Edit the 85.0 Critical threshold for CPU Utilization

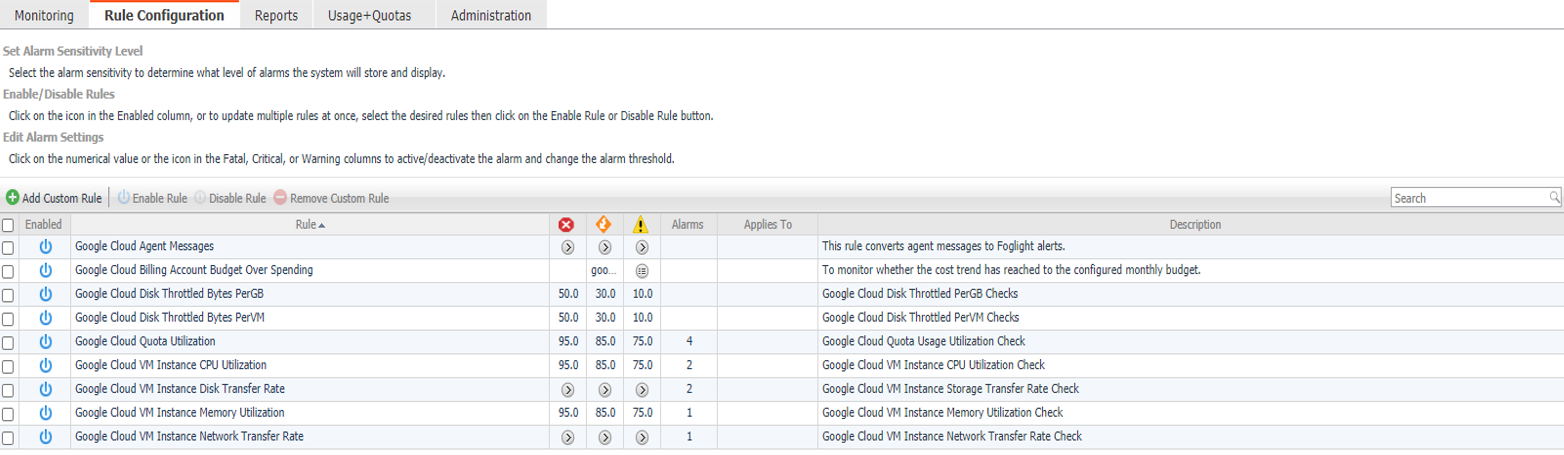[605, 366]
